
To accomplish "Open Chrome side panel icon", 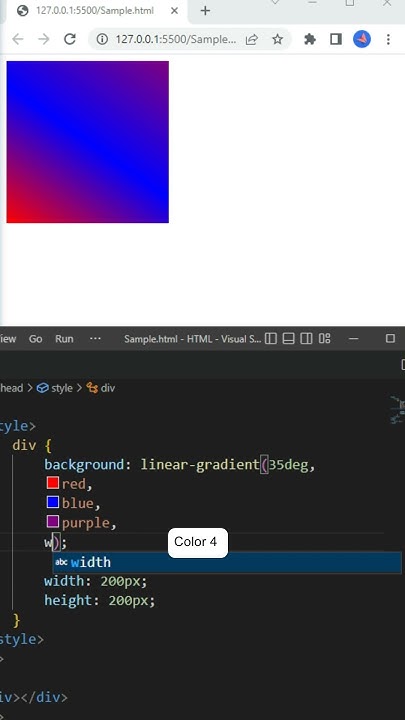I will (x=336, y=39).
